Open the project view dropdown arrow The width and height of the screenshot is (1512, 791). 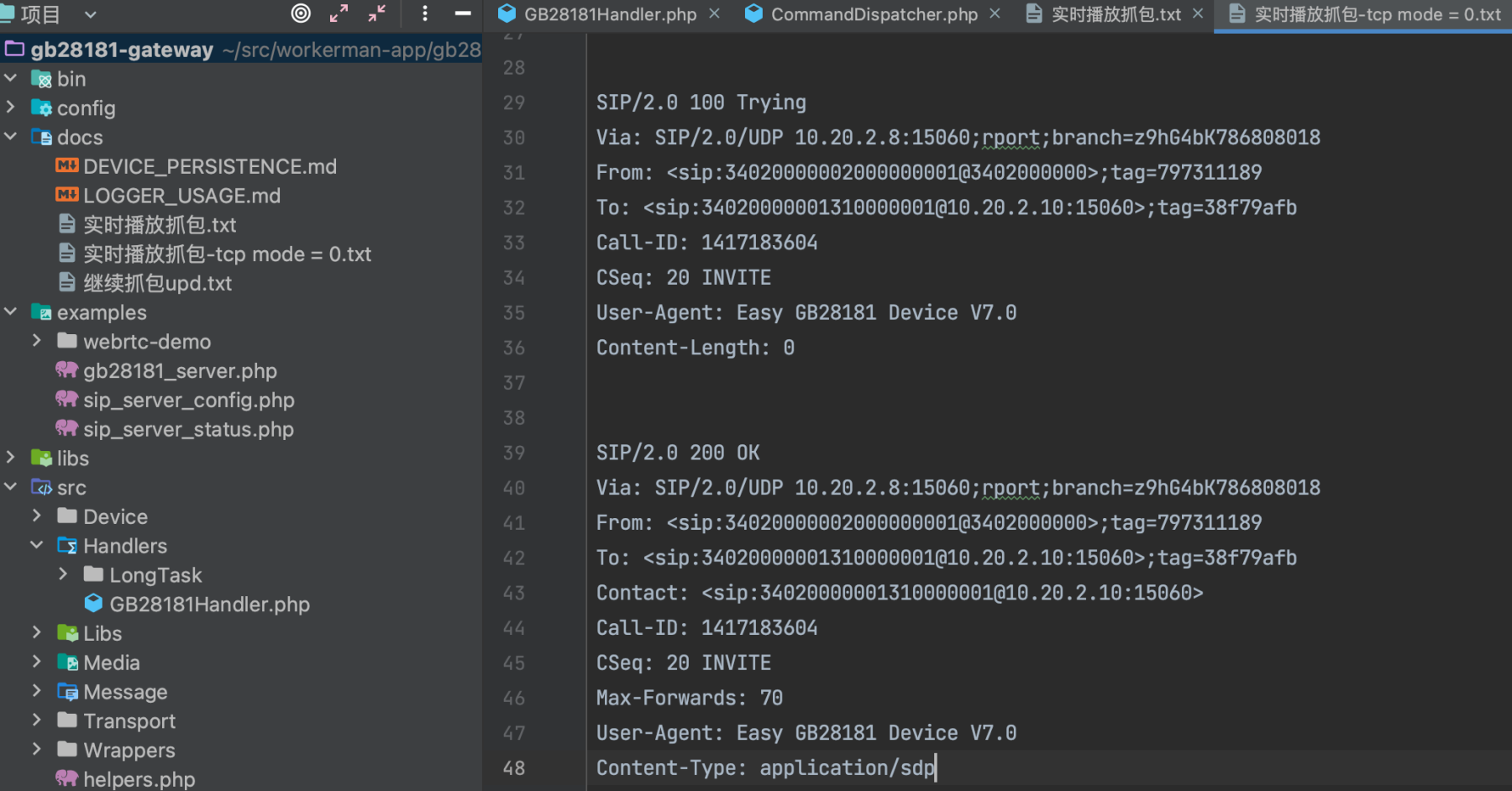point(91,14)
